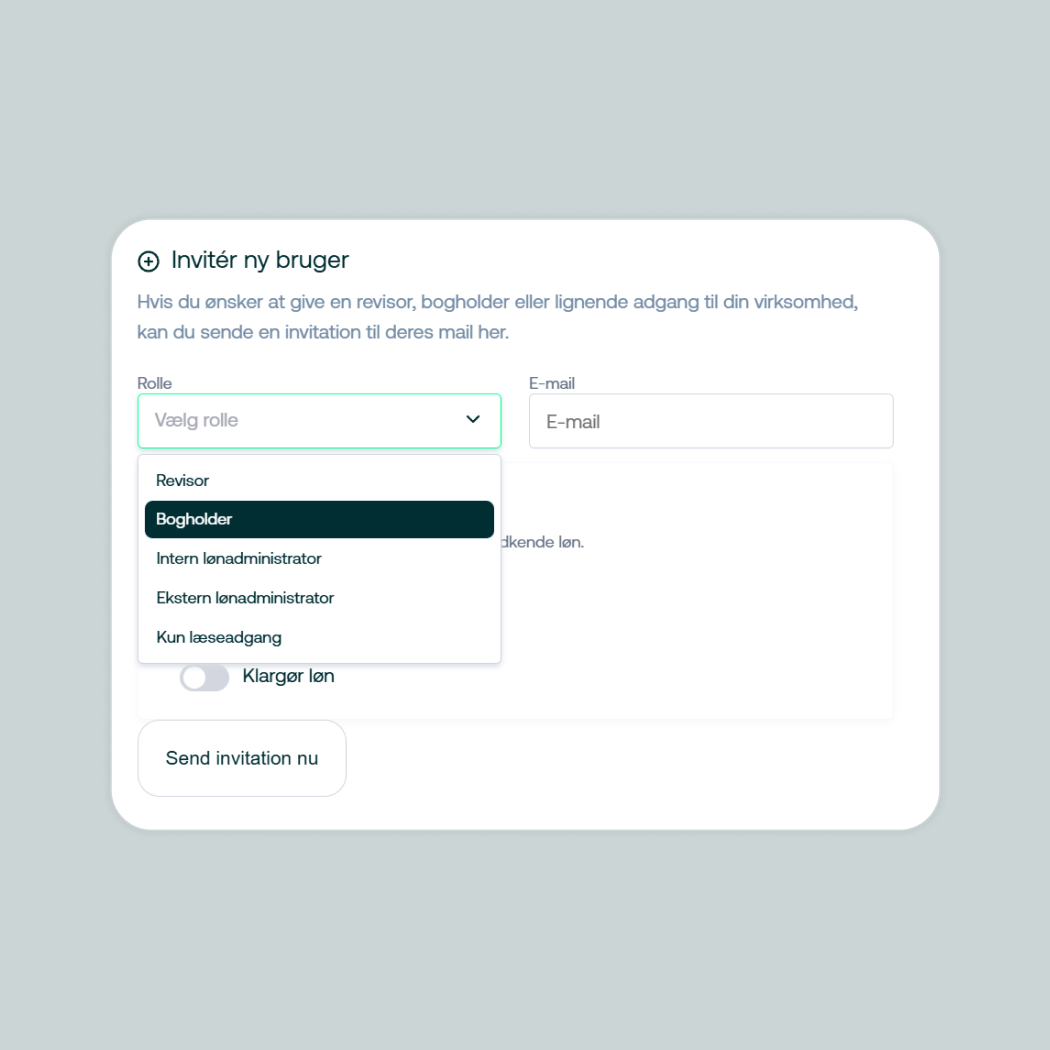Choose the highlighted Bogholder option
This screenshot has width=1050, height=1050.
319,520
